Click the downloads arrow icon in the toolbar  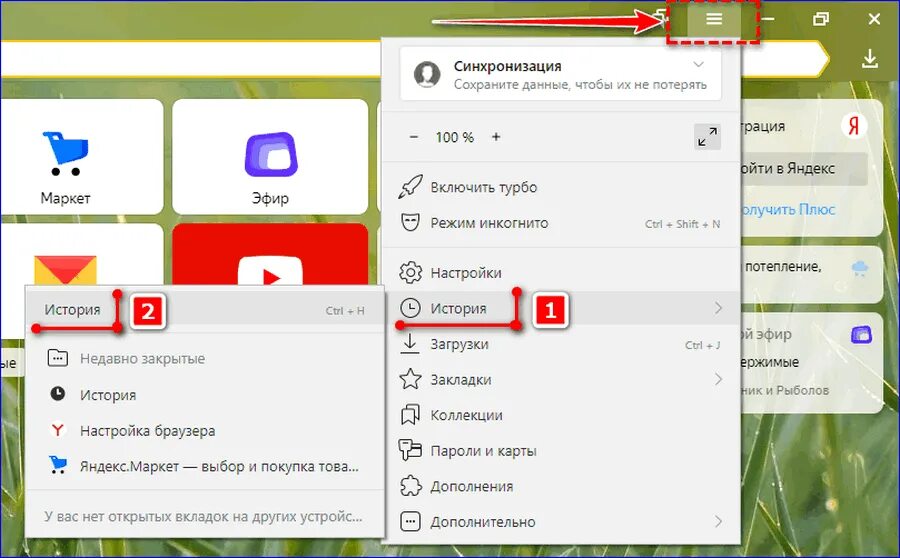(x=870, y=59)
